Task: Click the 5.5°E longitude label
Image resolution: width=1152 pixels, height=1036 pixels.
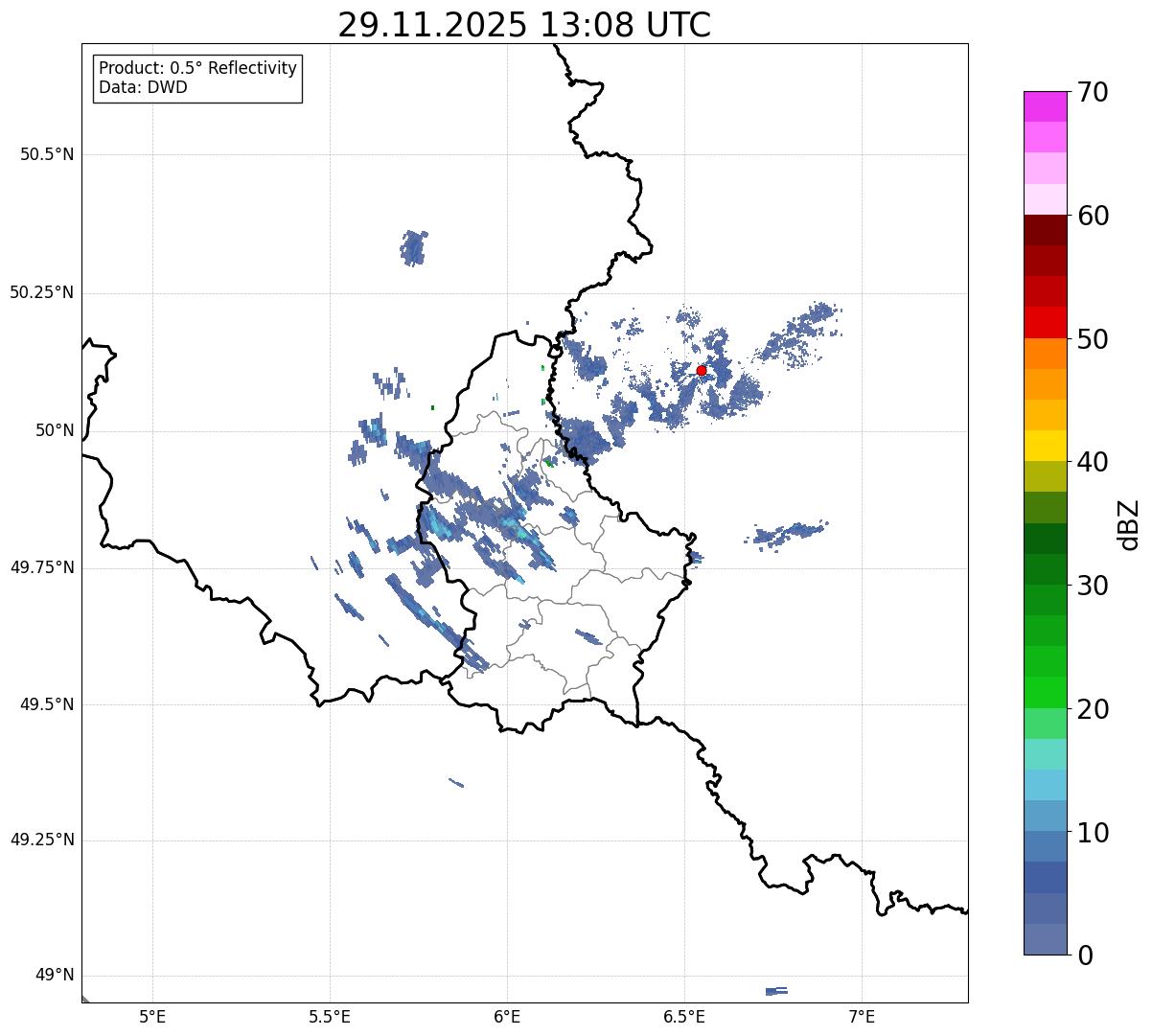Action: [x=330, y=1016]
